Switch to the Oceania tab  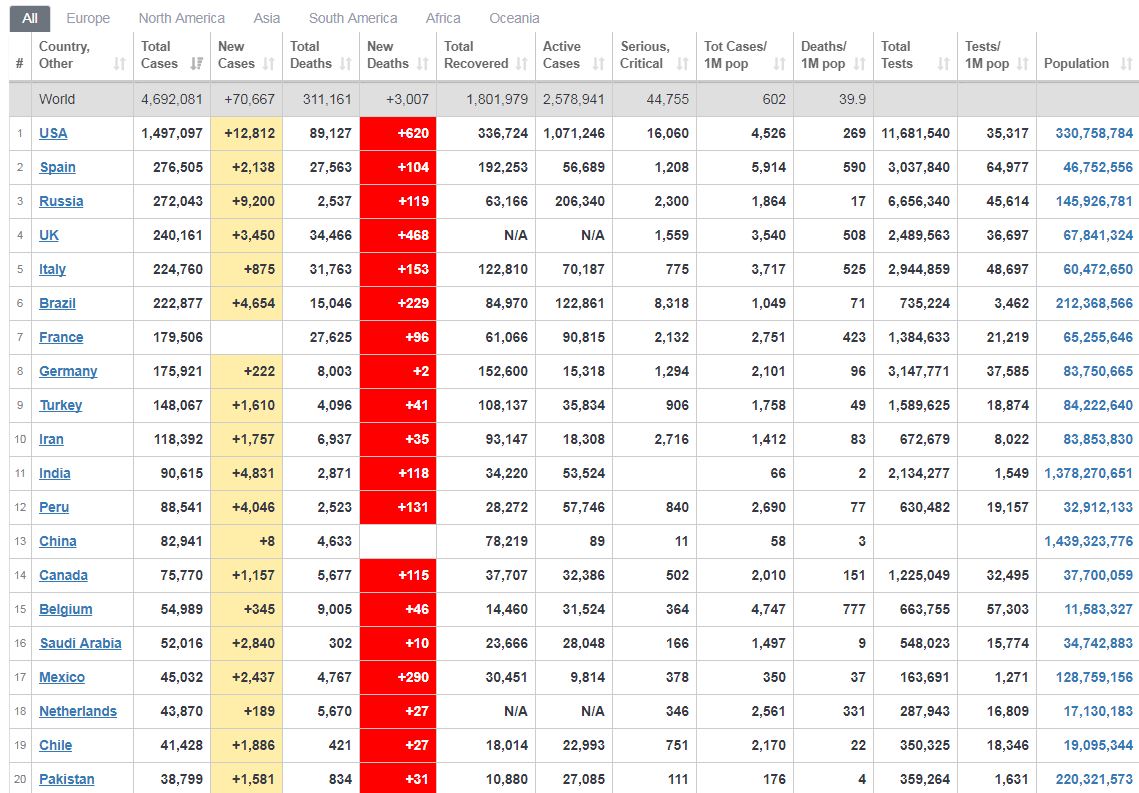pos(514,18)
